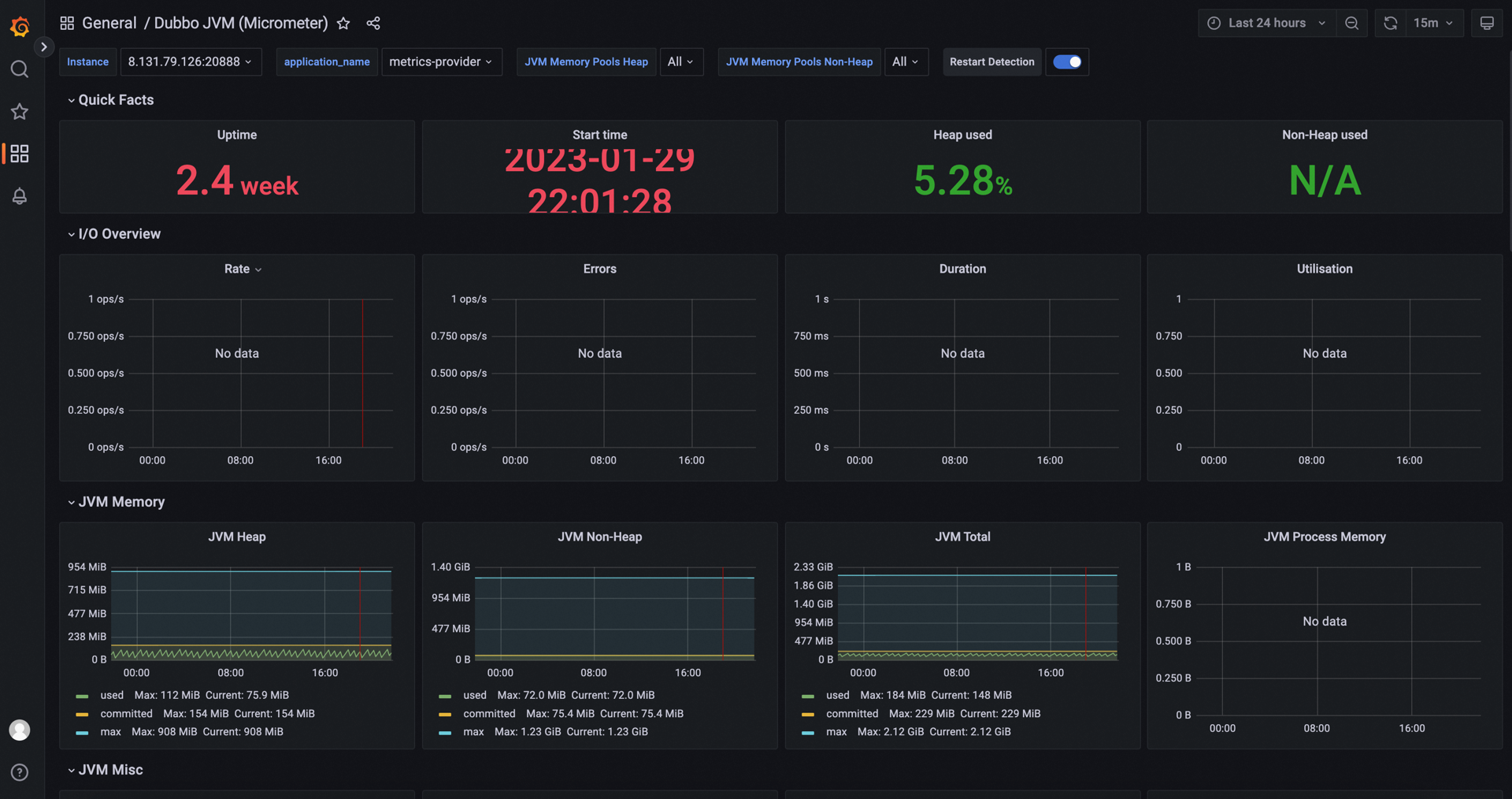The height and width of the screenshot is (799, 1512).
Task: Click the zoom out time range icon
Action: pyautogui.click(x=1351, y=23)
